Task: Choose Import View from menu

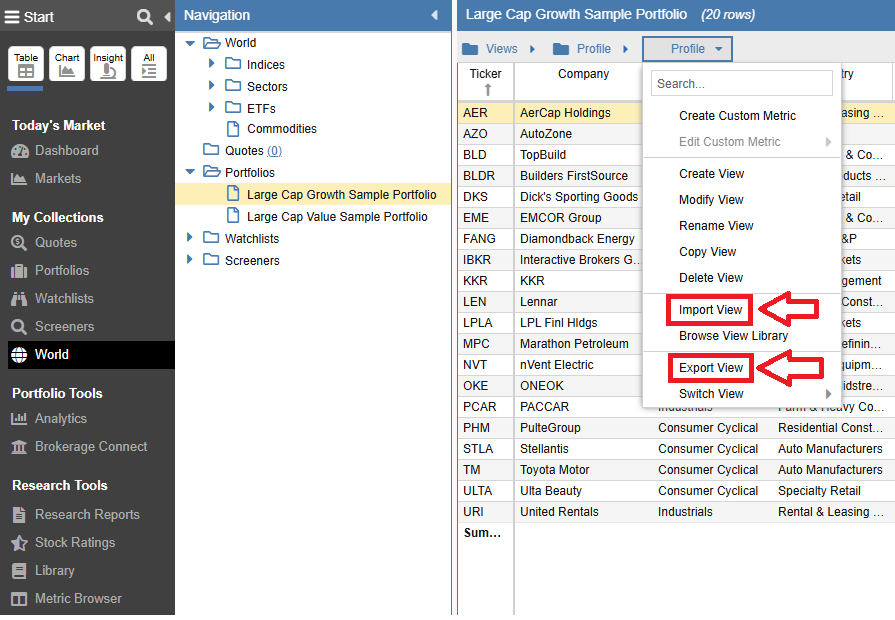Action: pos(710,310)
